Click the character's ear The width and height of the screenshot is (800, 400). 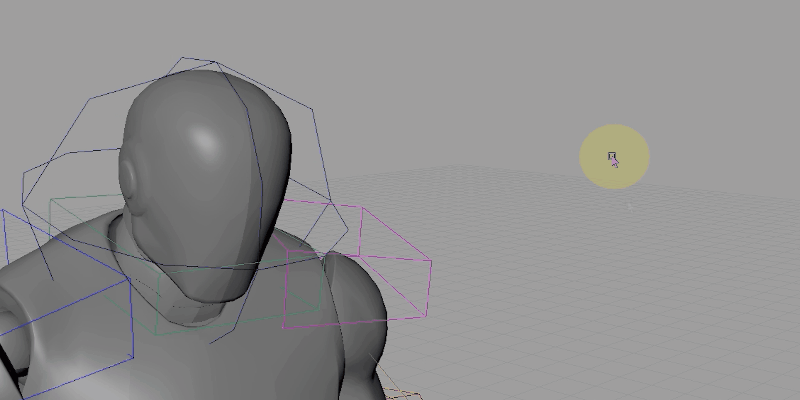coord(128,178)
